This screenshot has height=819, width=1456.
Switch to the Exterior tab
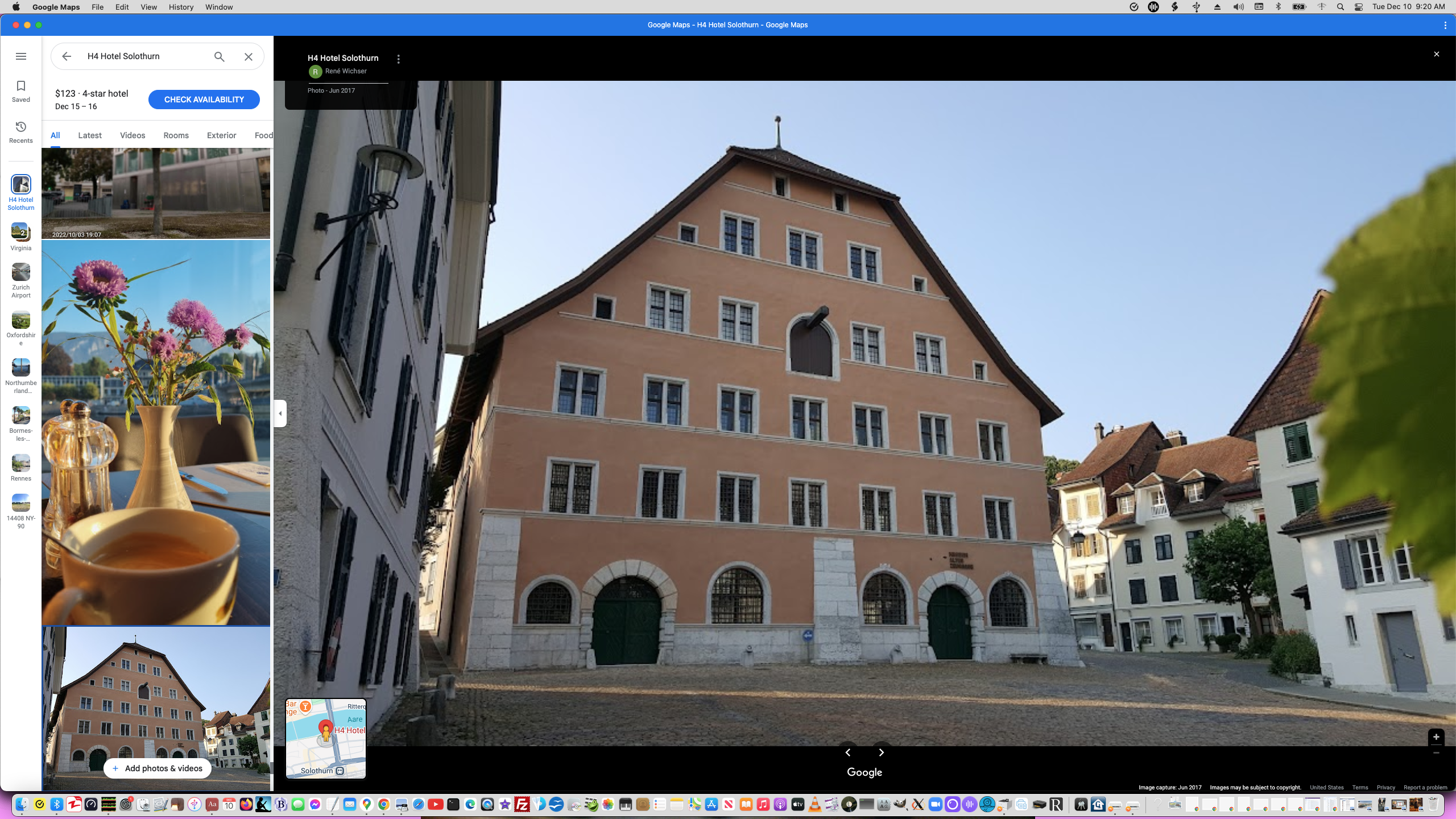coord(221,135)
